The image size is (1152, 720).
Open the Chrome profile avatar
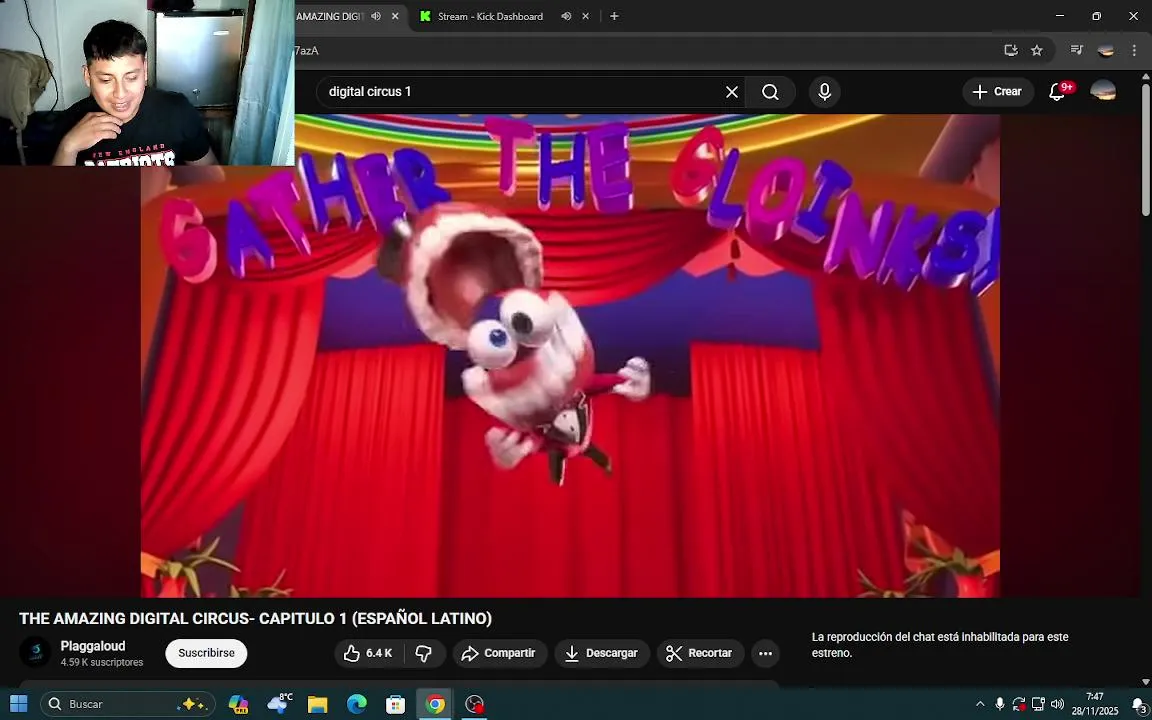click(1106, 50)
